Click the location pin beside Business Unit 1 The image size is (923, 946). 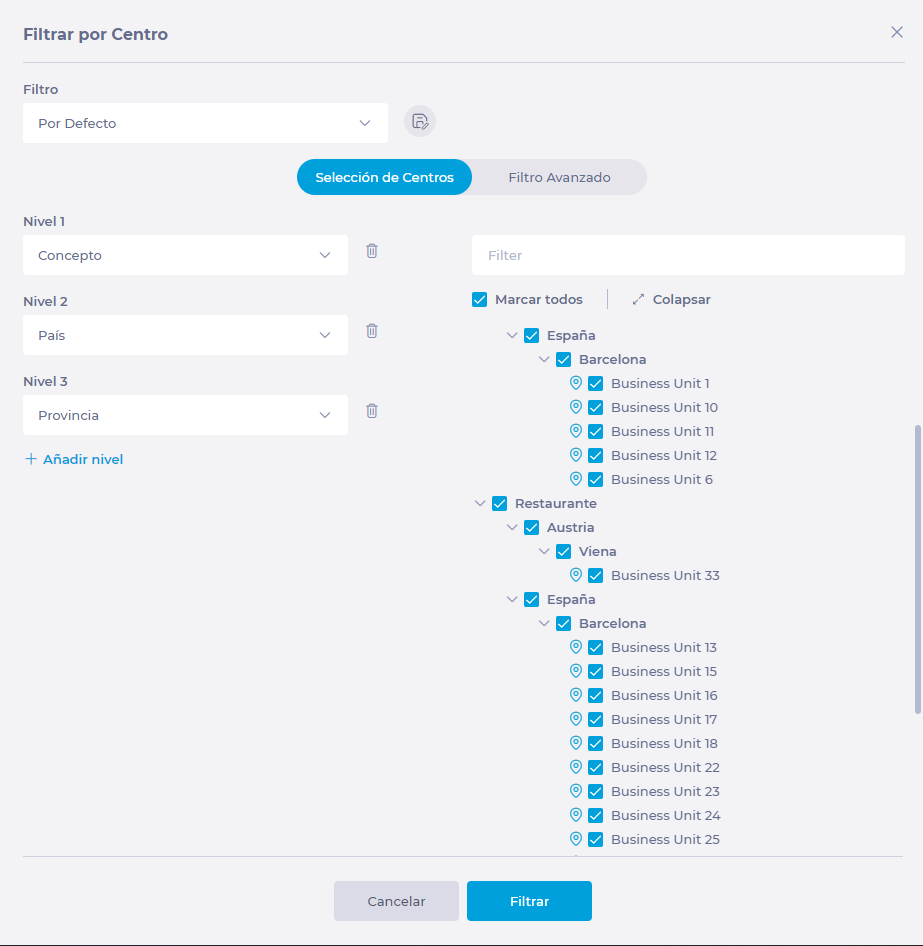coord(576,383)
